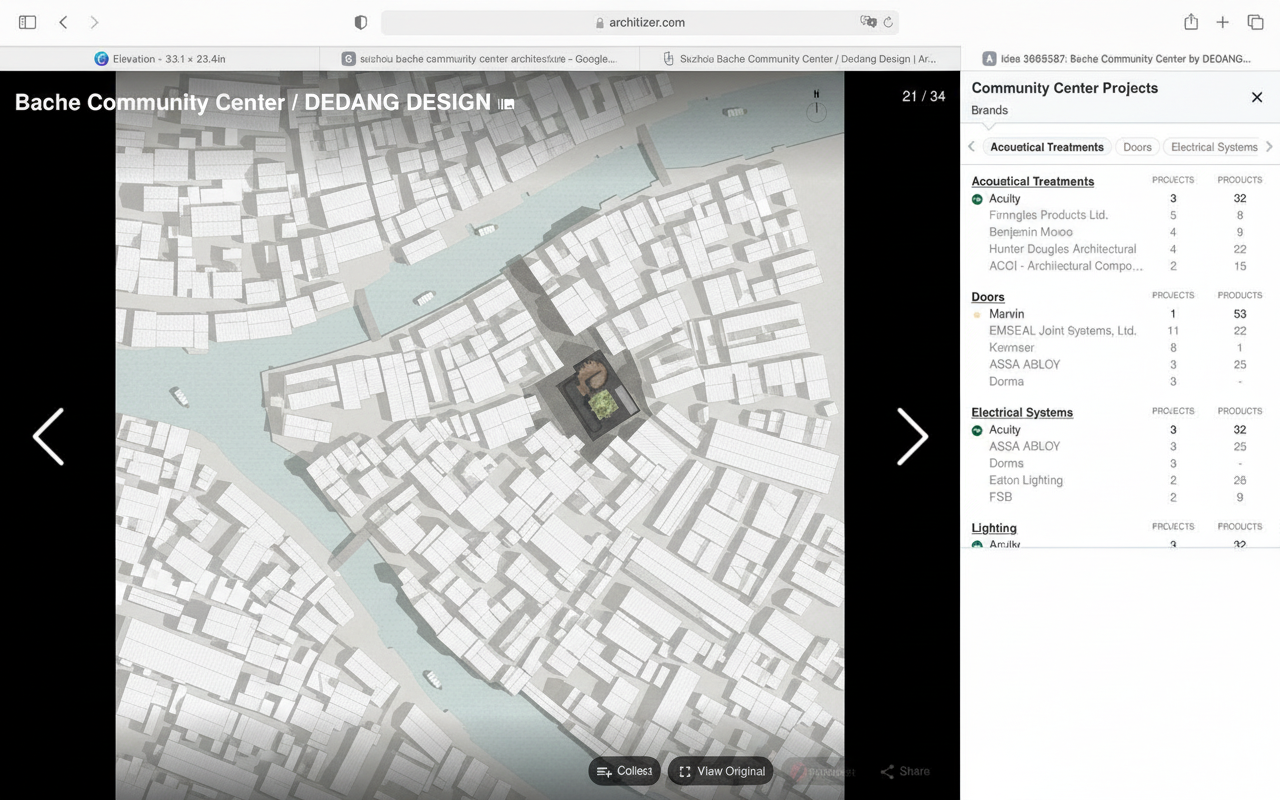1280x800 pixels.
Task: Switch to the Elevation browser tab
Action: click(160, 59)
